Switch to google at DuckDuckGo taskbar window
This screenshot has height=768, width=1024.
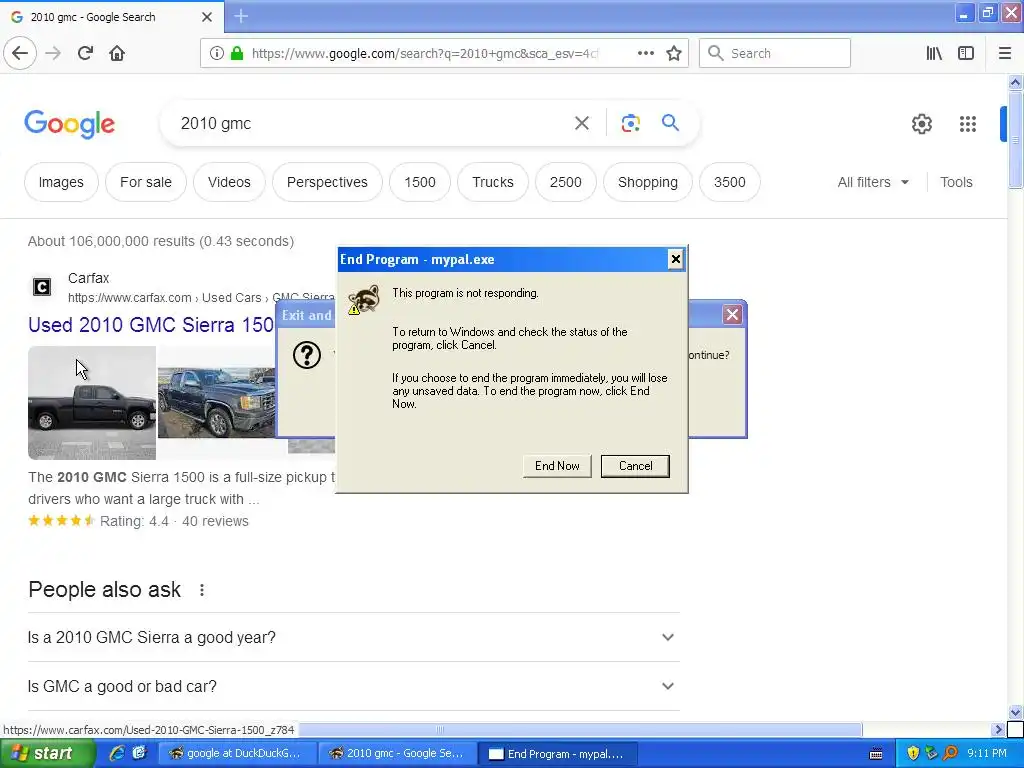click(x=238, y=753)
